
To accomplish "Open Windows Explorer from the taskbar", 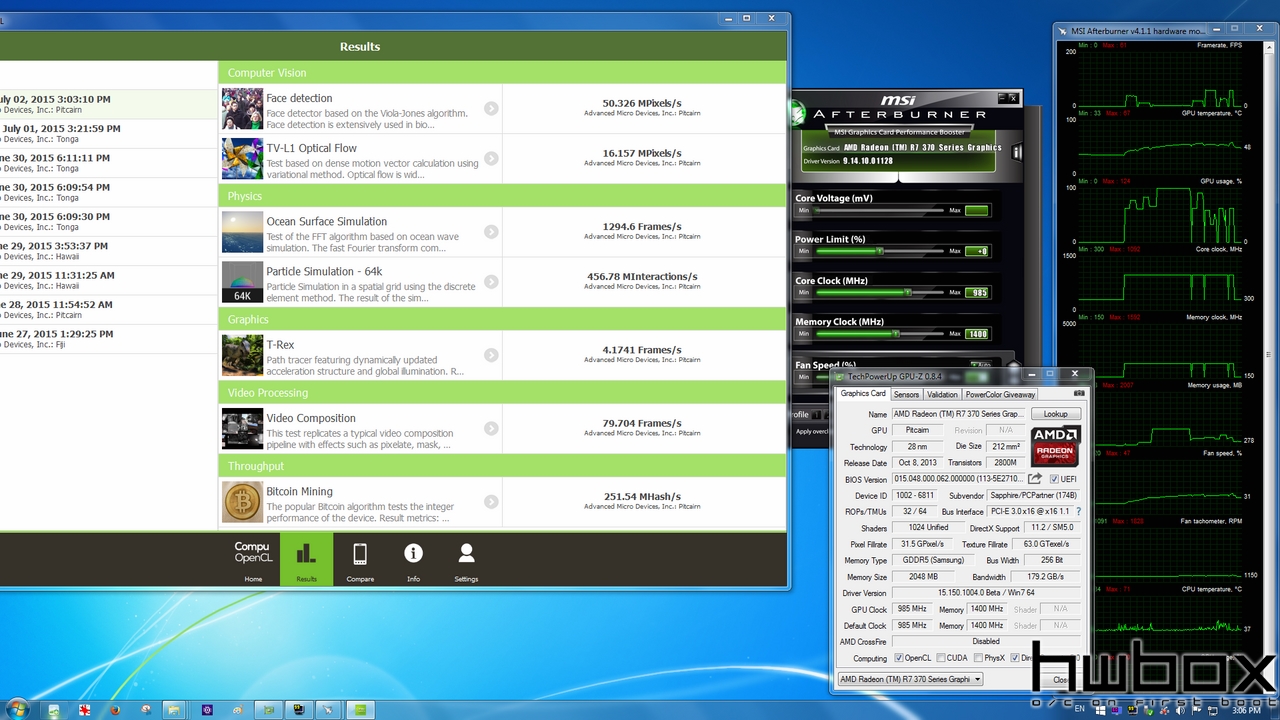I will (176, 709).
